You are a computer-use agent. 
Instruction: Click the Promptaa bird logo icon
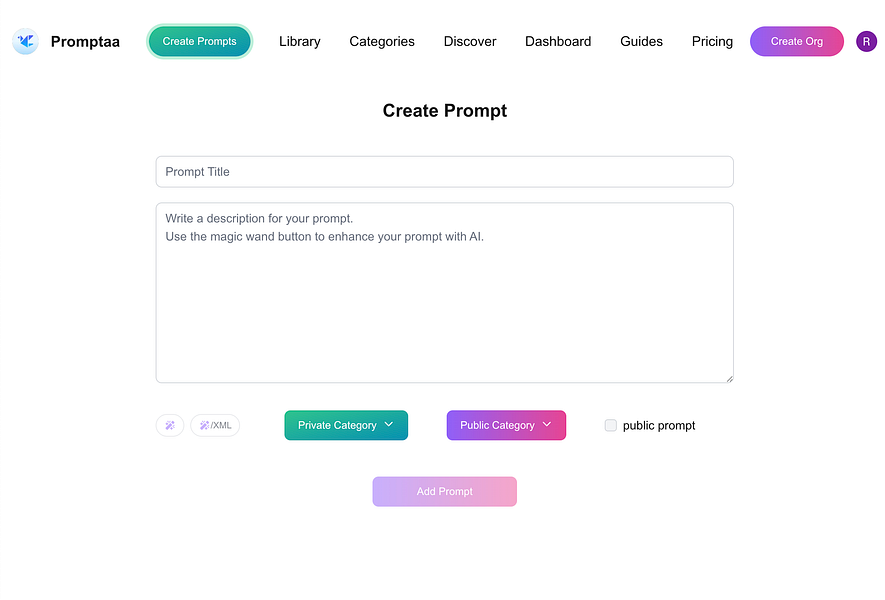[25, 41]
